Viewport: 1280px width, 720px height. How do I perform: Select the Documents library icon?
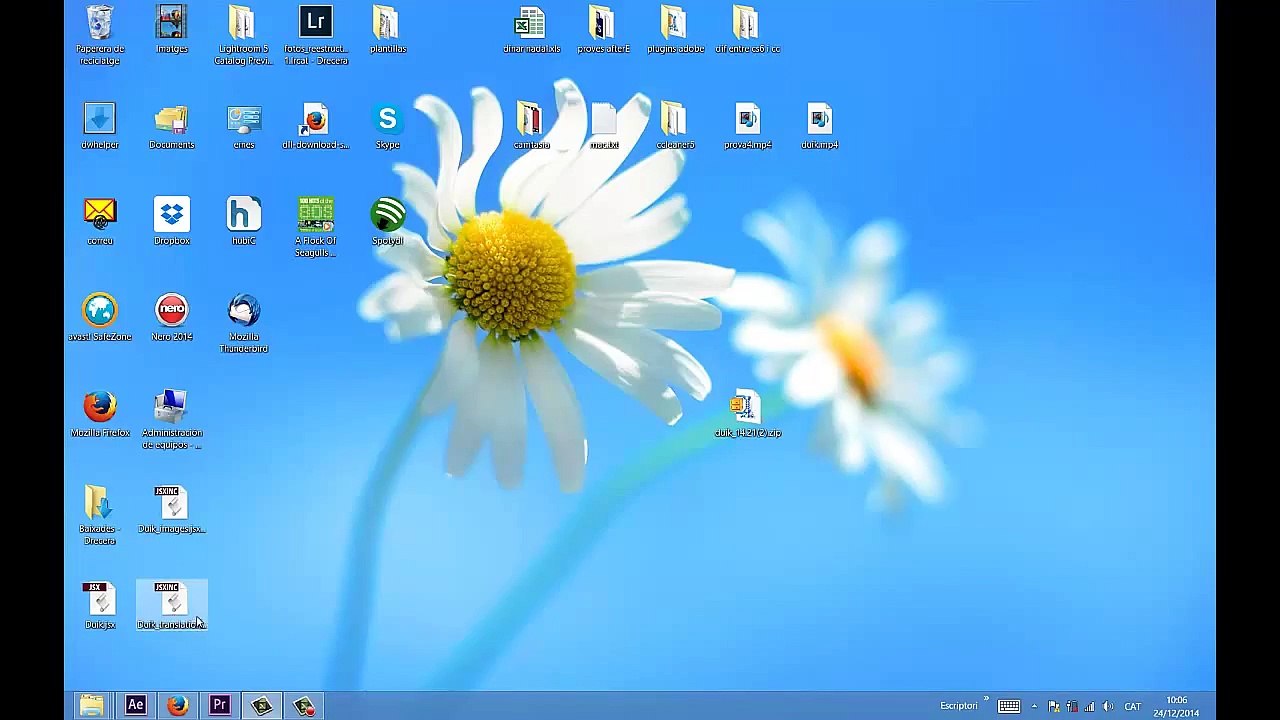(x=172, y=125)
